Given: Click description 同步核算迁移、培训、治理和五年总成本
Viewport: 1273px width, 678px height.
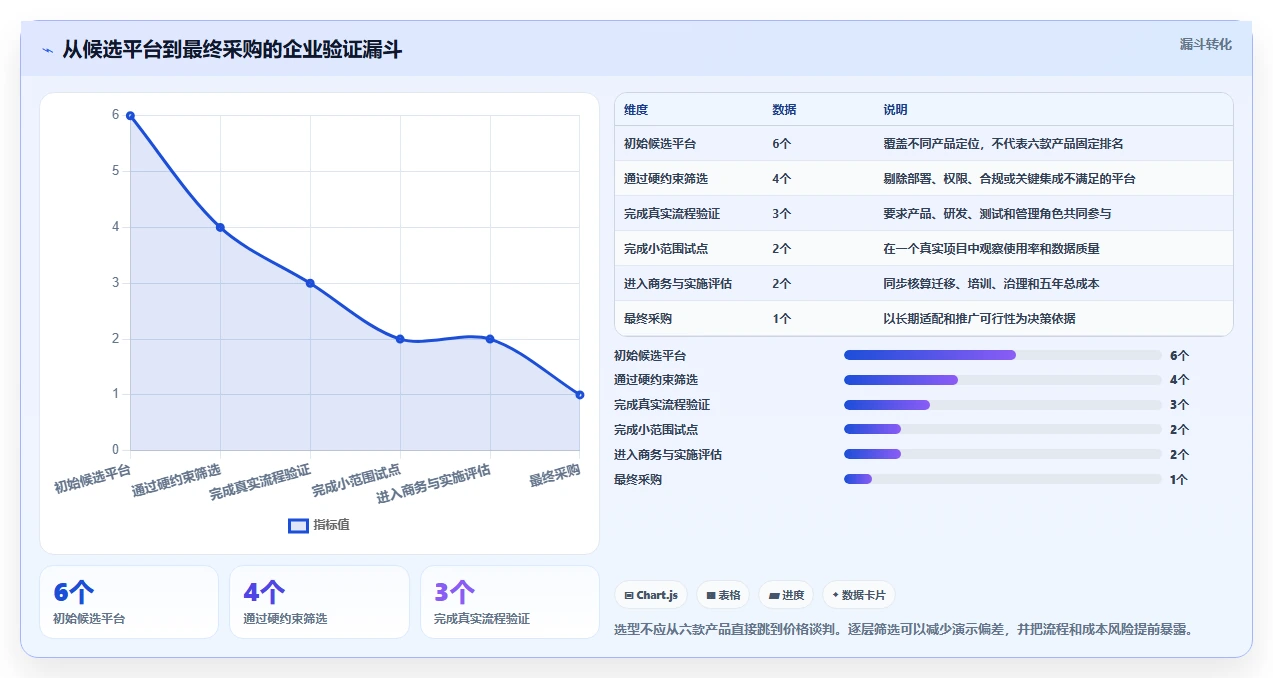Looking at the screenshot, I should 991,284.
